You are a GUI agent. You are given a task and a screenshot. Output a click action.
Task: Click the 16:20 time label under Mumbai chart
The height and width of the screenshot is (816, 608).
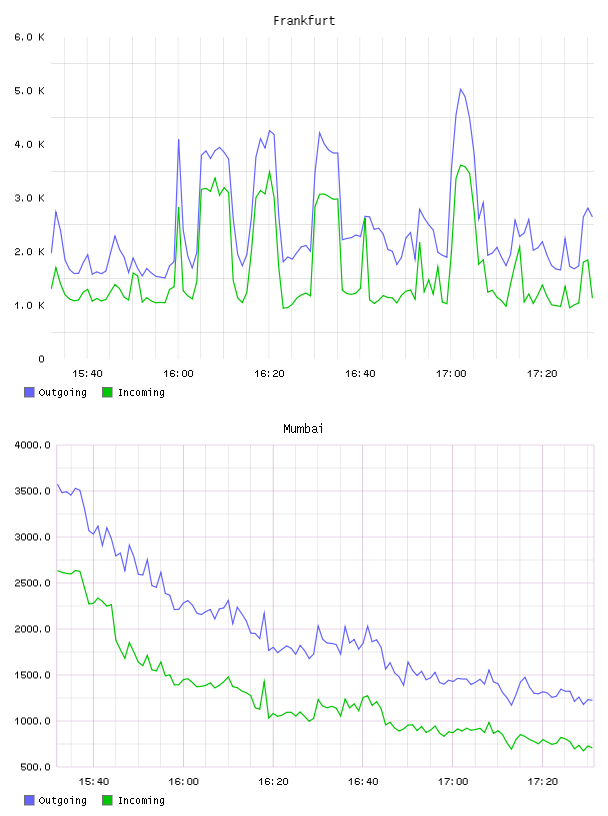pos(273,782)
